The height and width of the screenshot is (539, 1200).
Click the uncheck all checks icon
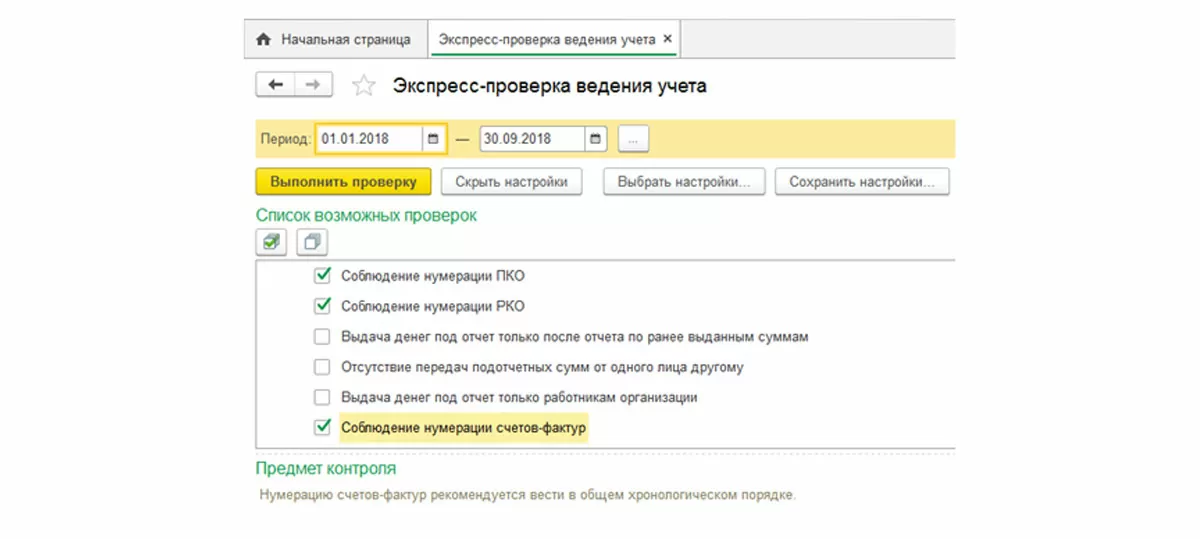[312, 241]
